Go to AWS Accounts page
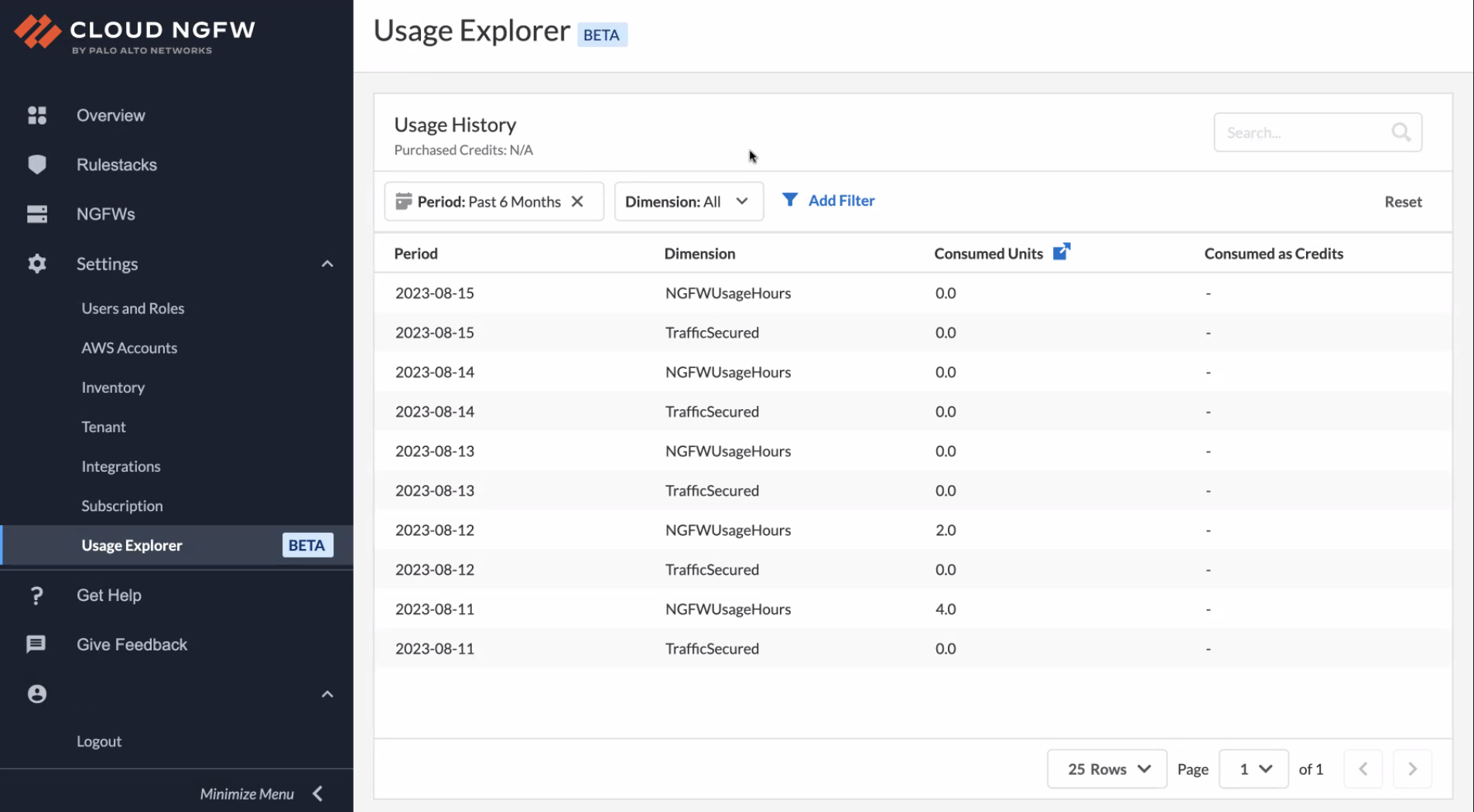This screenshot has height=812, width=1474. click(x=129, y=348)
